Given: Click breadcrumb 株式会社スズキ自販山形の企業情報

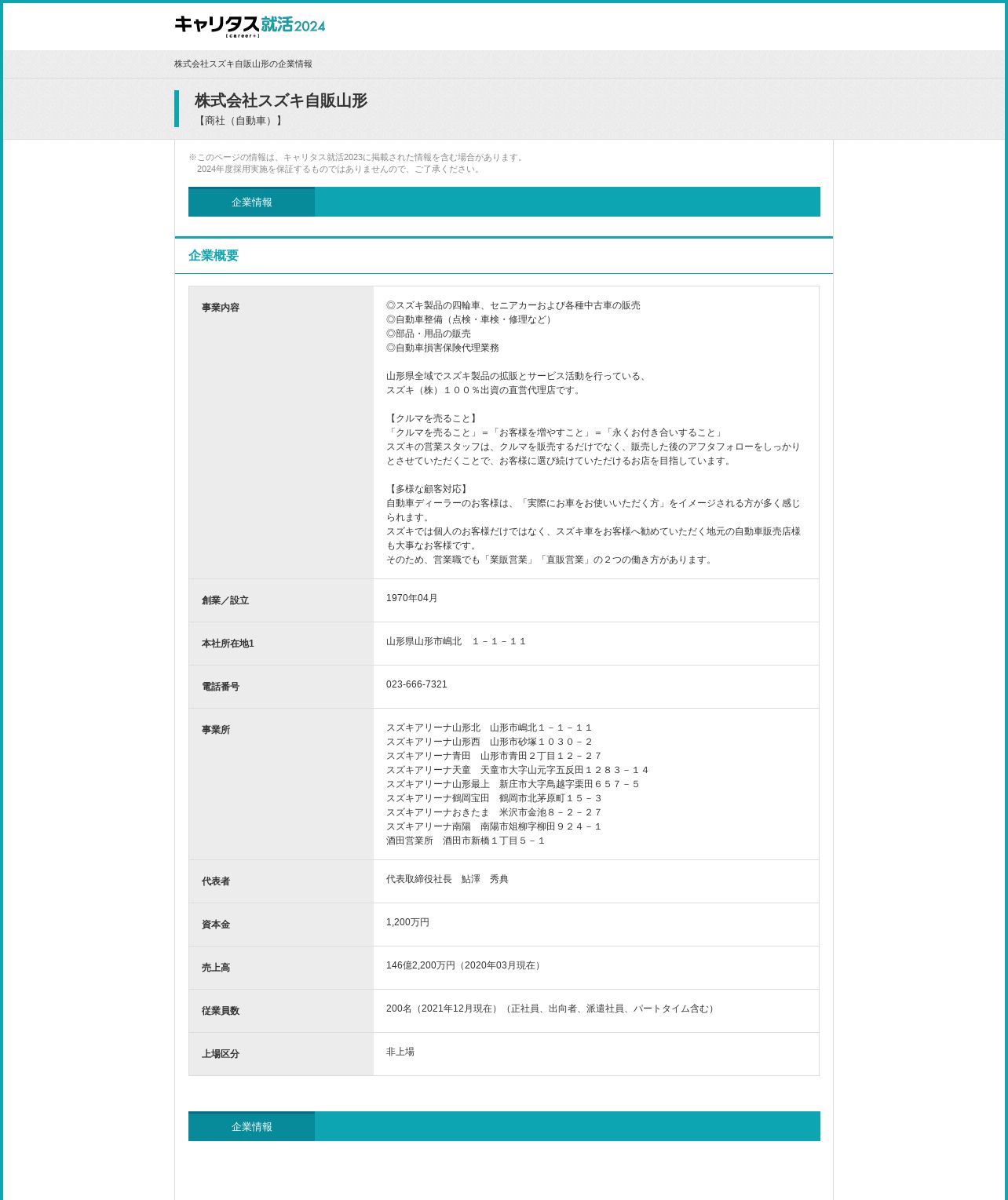Looking at the screenshot, I should (243, 64).
